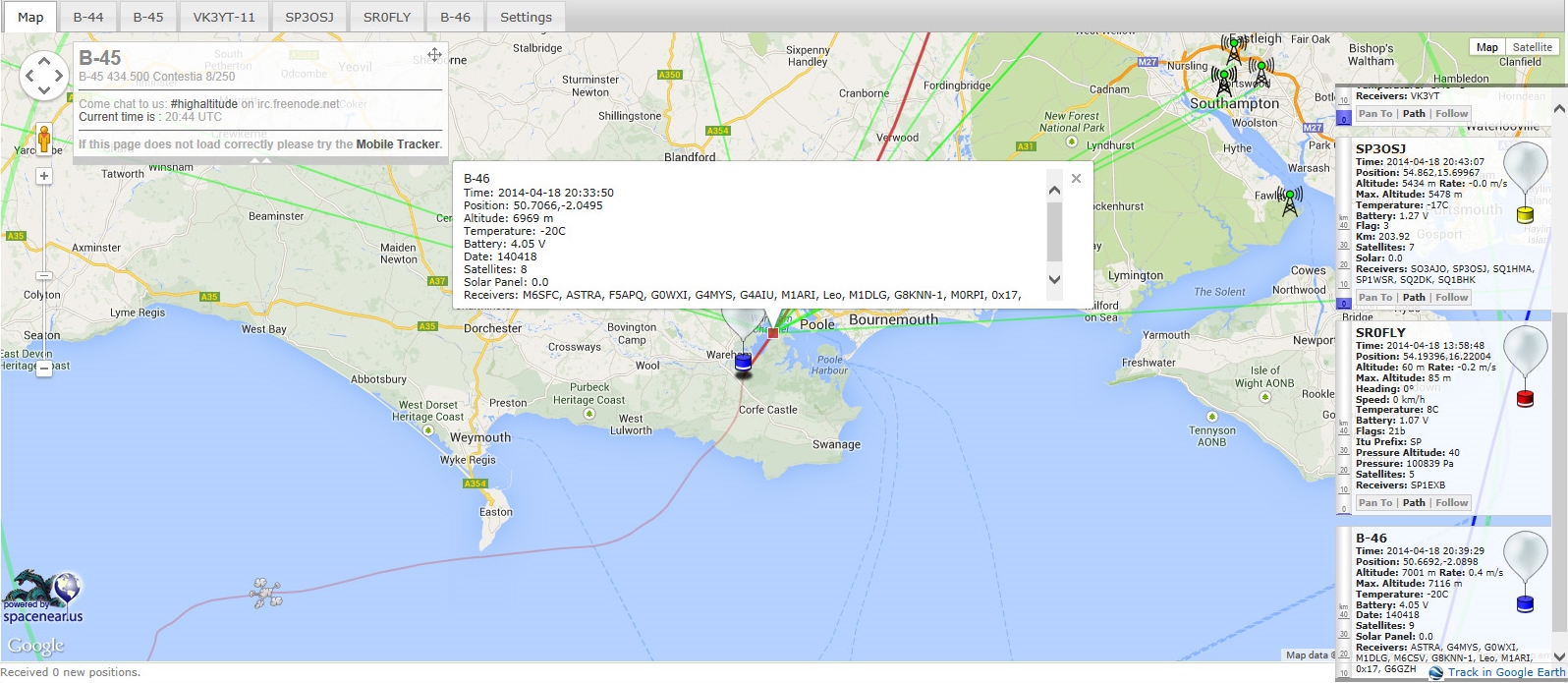1568x683 pixels.
Task: Click the map zoom slider handle
Action: pyautogui.click(x=44, y=276)
